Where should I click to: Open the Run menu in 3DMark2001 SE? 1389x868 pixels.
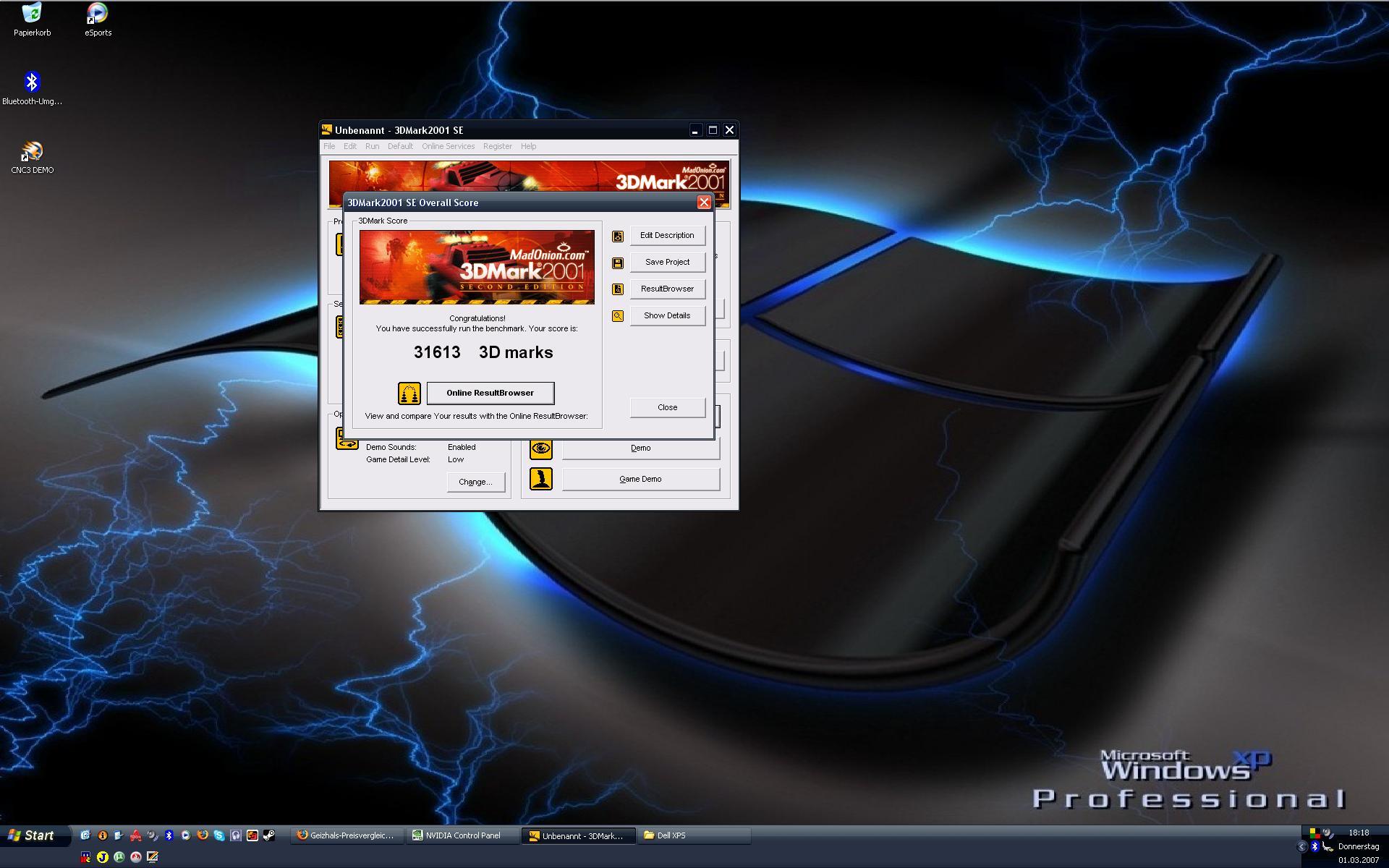point(372,146)
